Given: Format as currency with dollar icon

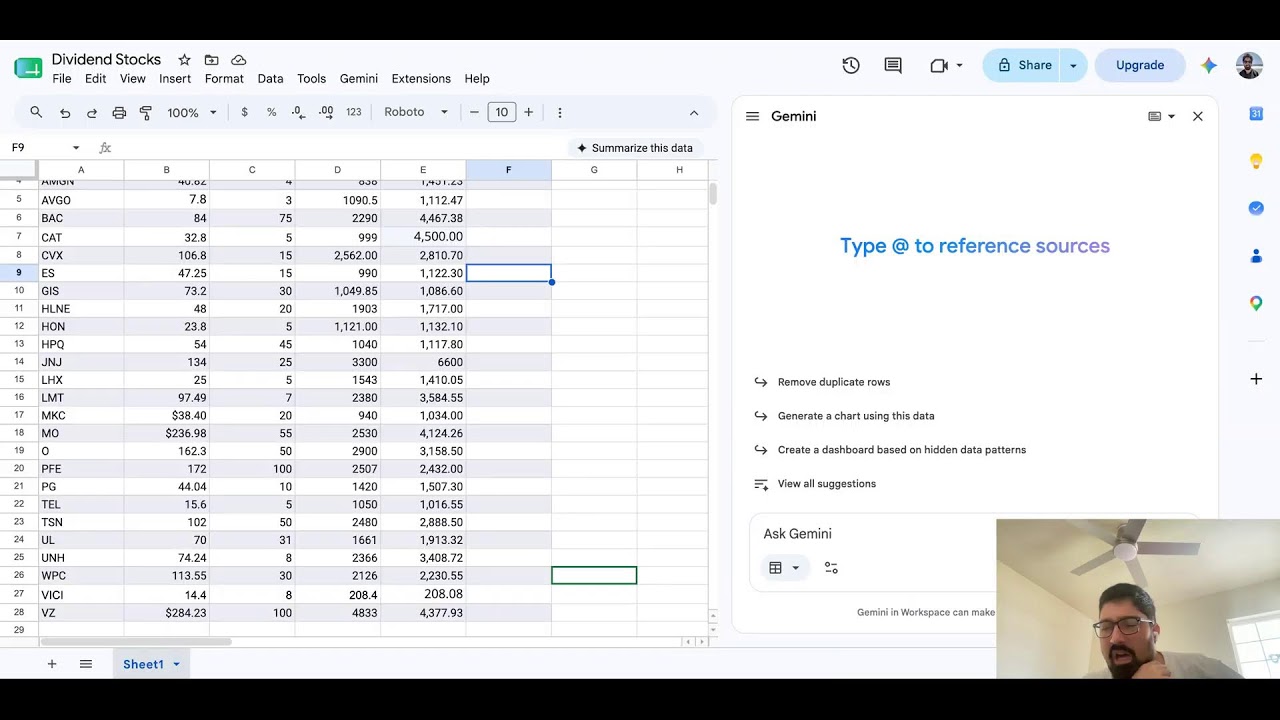Looking at the screenshot, I should (244, 112).
